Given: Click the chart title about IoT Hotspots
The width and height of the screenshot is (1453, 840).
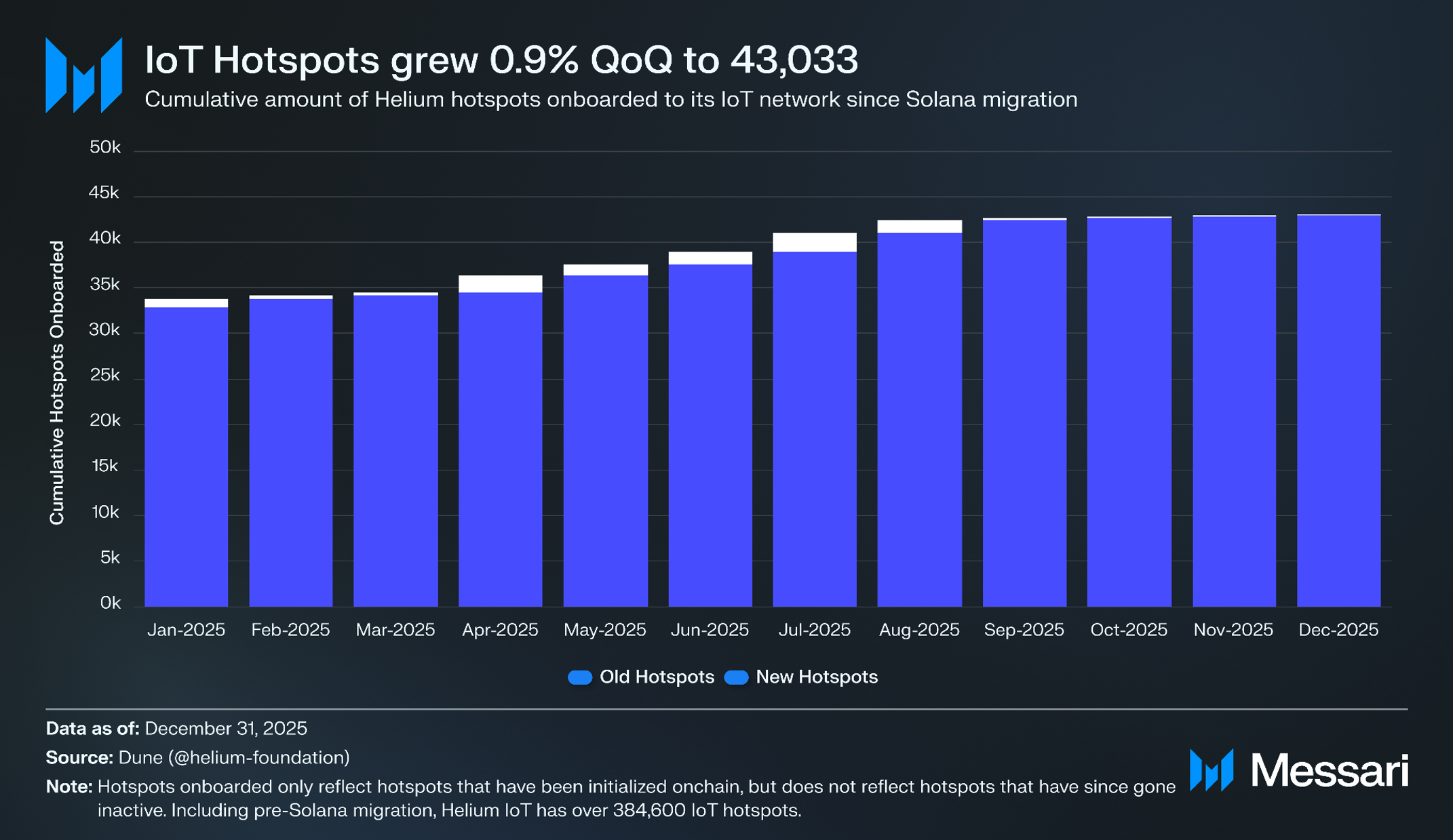Looking at the screenshot, I should 501,60.
